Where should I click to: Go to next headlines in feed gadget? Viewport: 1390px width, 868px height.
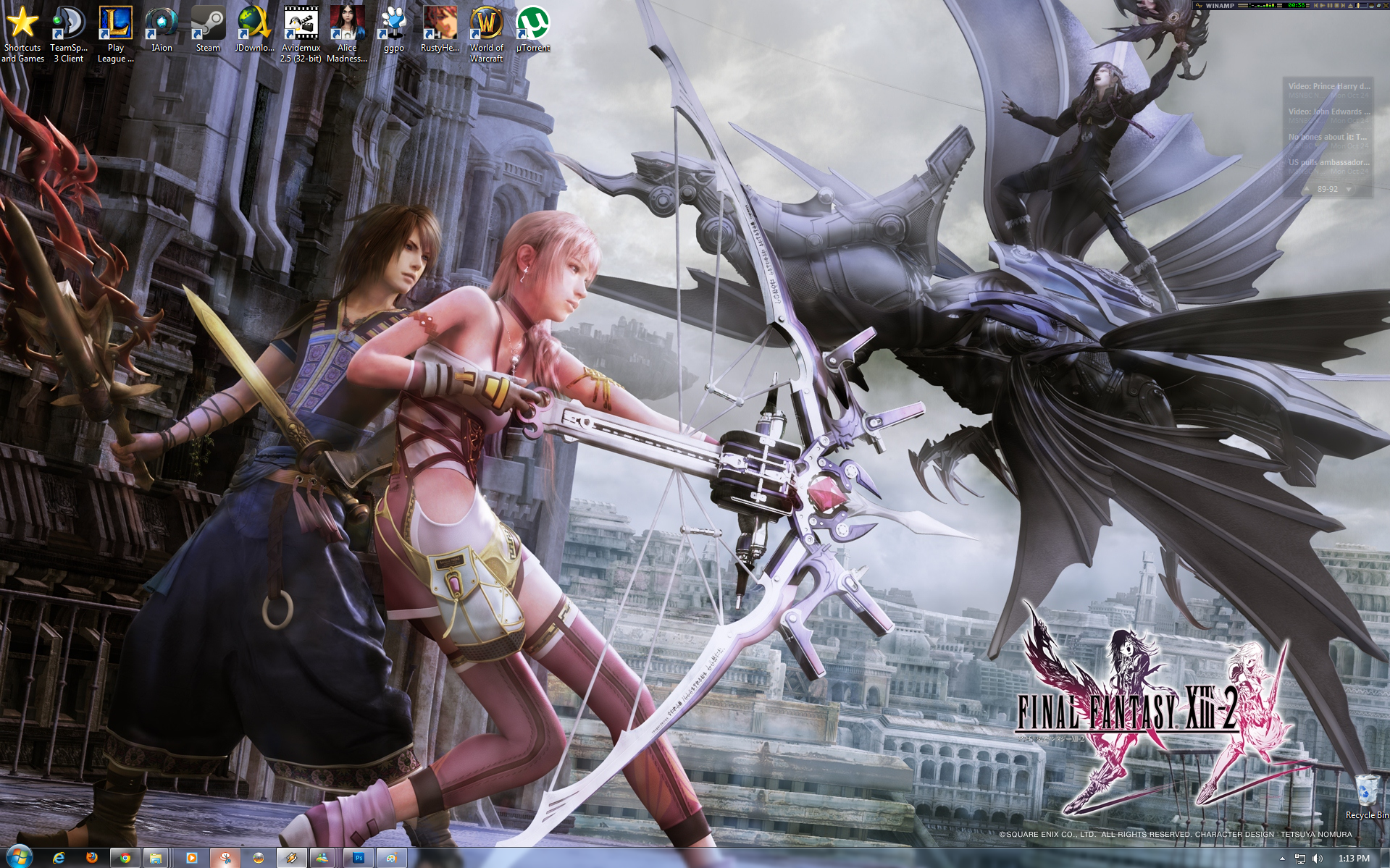[x=1349, y=189]
